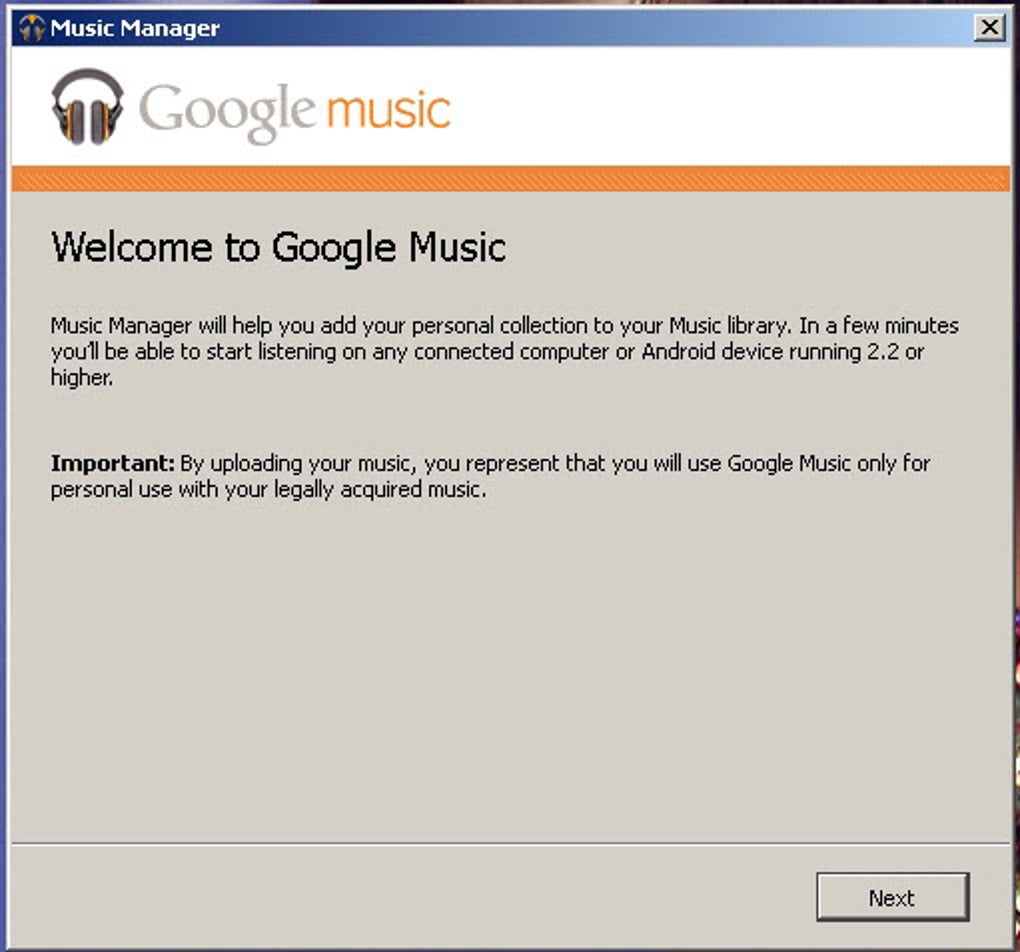The width and height of the screenshot is (1020, 952).
Task: Click the sentence mentioning Android device running 2.2
Action: click(487, 351)
